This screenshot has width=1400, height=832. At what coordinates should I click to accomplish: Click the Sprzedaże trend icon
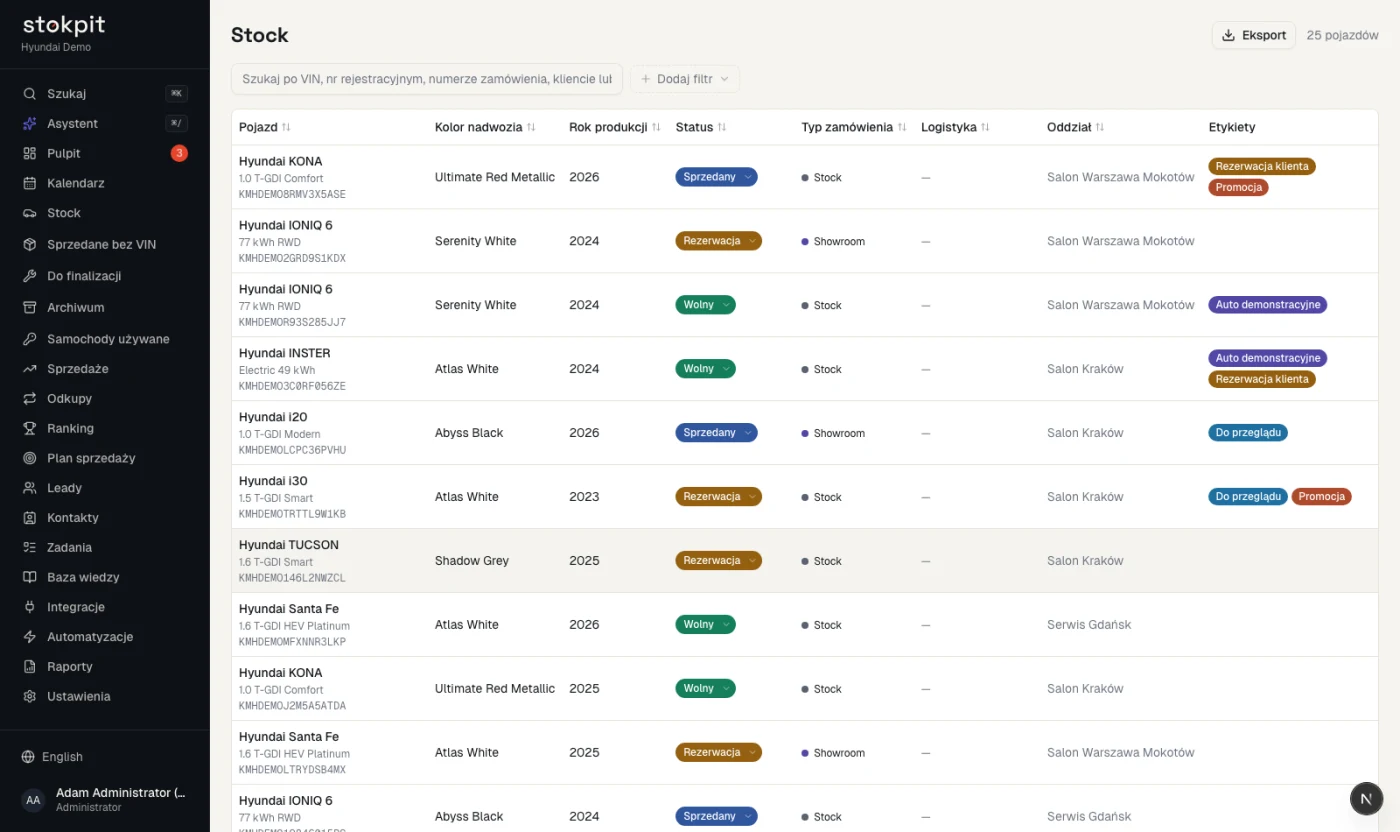tap(29, 369)
